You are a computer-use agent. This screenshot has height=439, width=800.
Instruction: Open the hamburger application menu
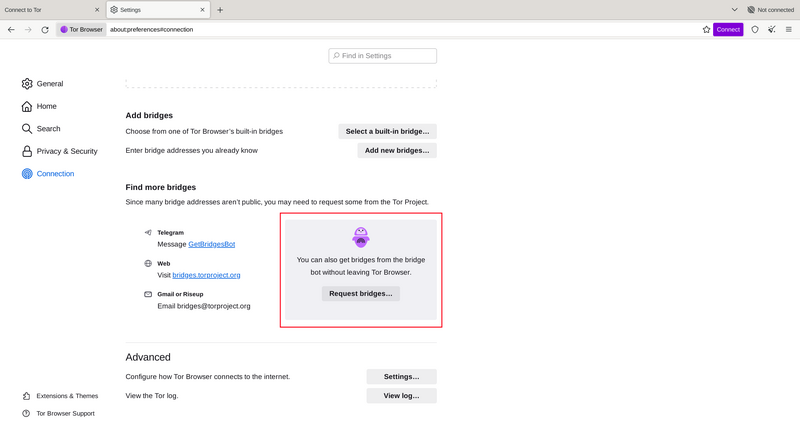pos(788,30)
